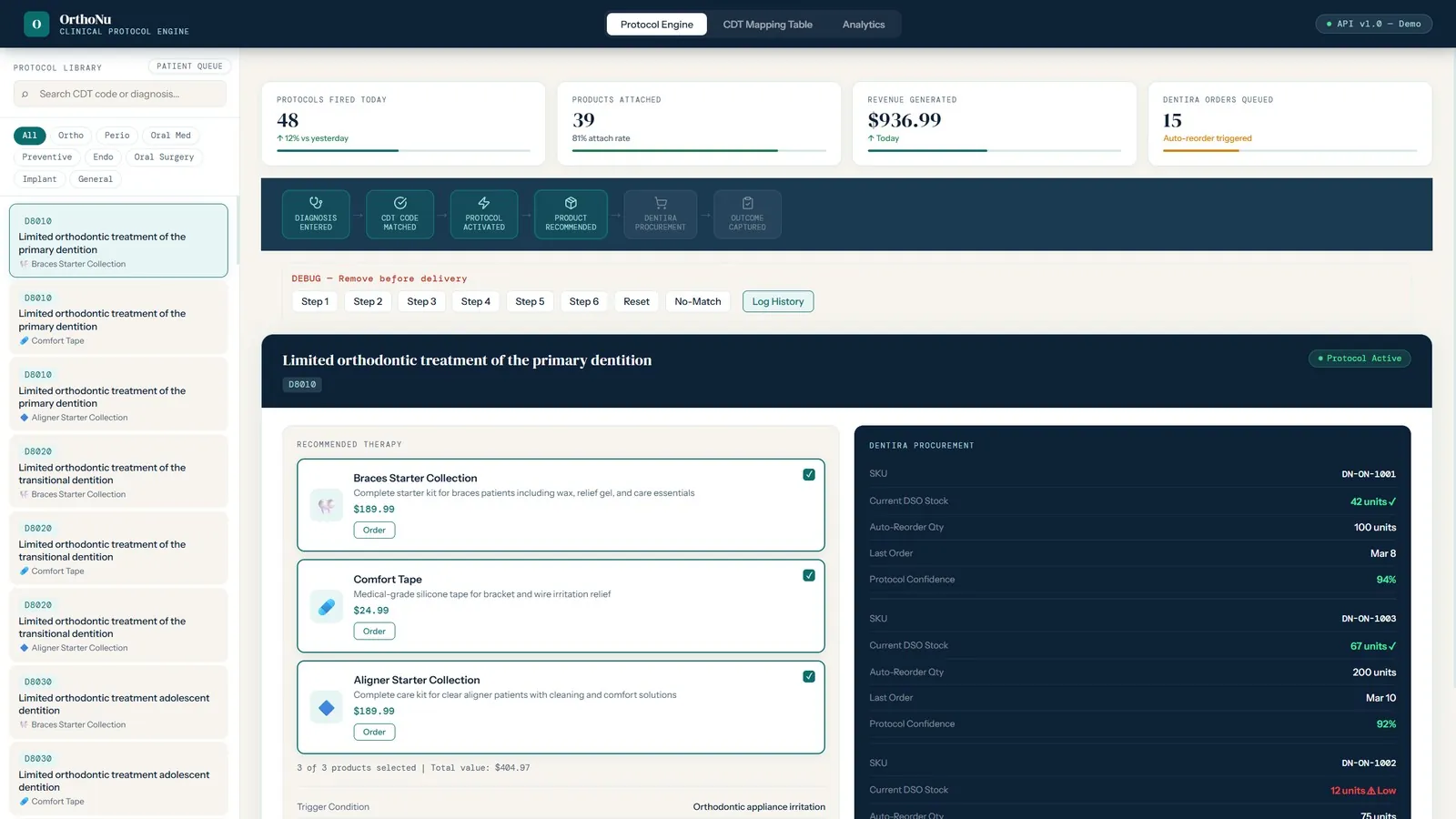
Task: Filter protocols by Perio
Action: [x=117, y=136]
